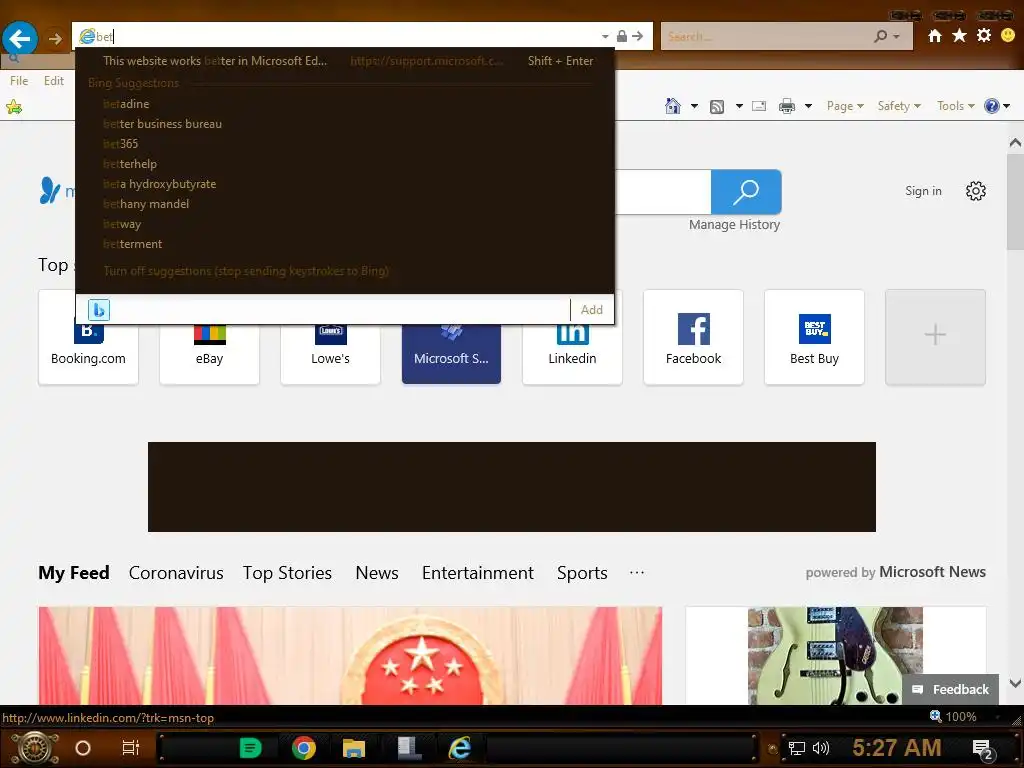This screenshot has width=1024, height=768.
Task: Click the blue Back arrow button
Action: 20,39
